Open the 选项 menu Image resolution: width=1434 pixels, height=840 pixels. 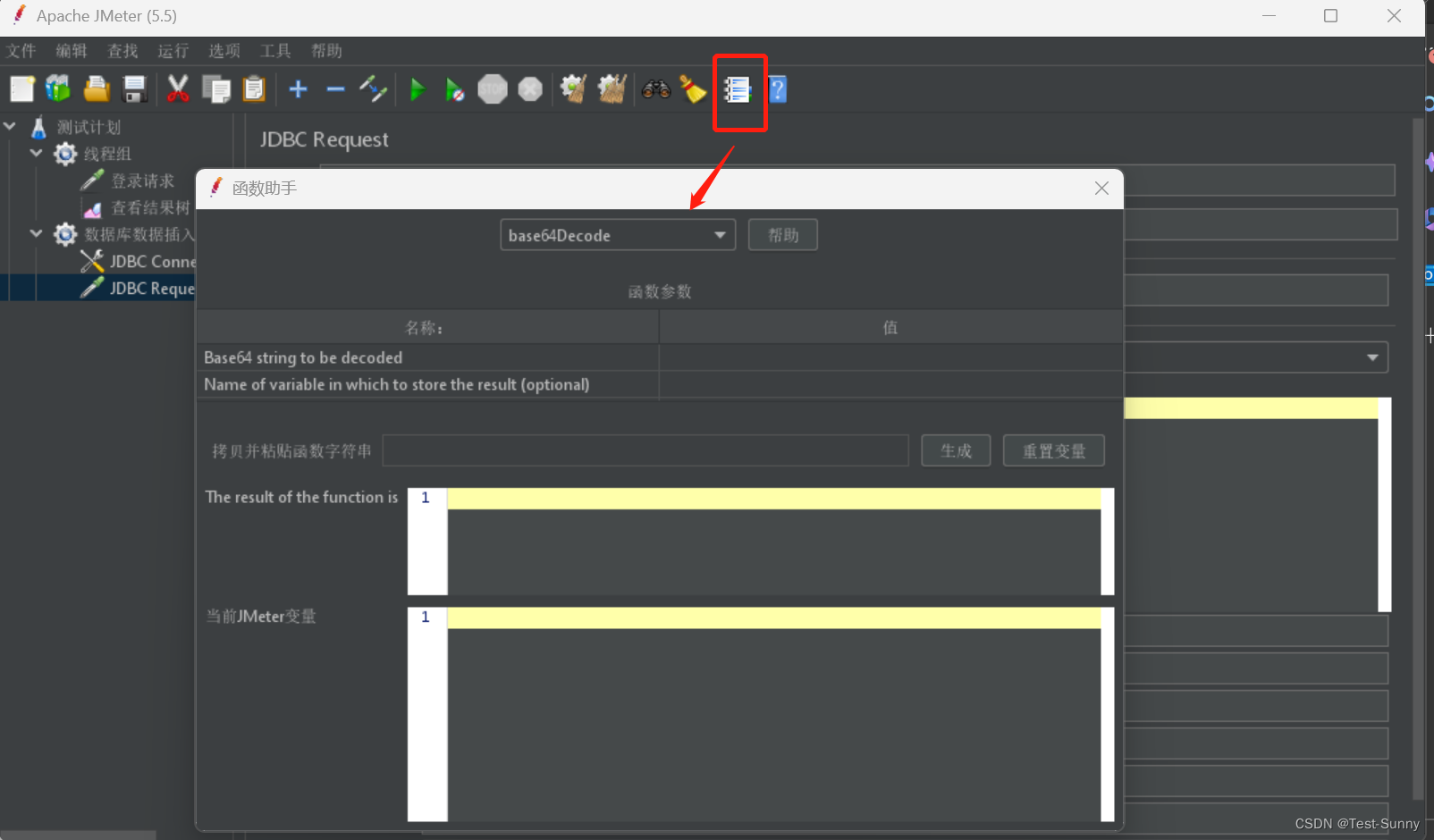pyautogui.click(x=224, y=51)
